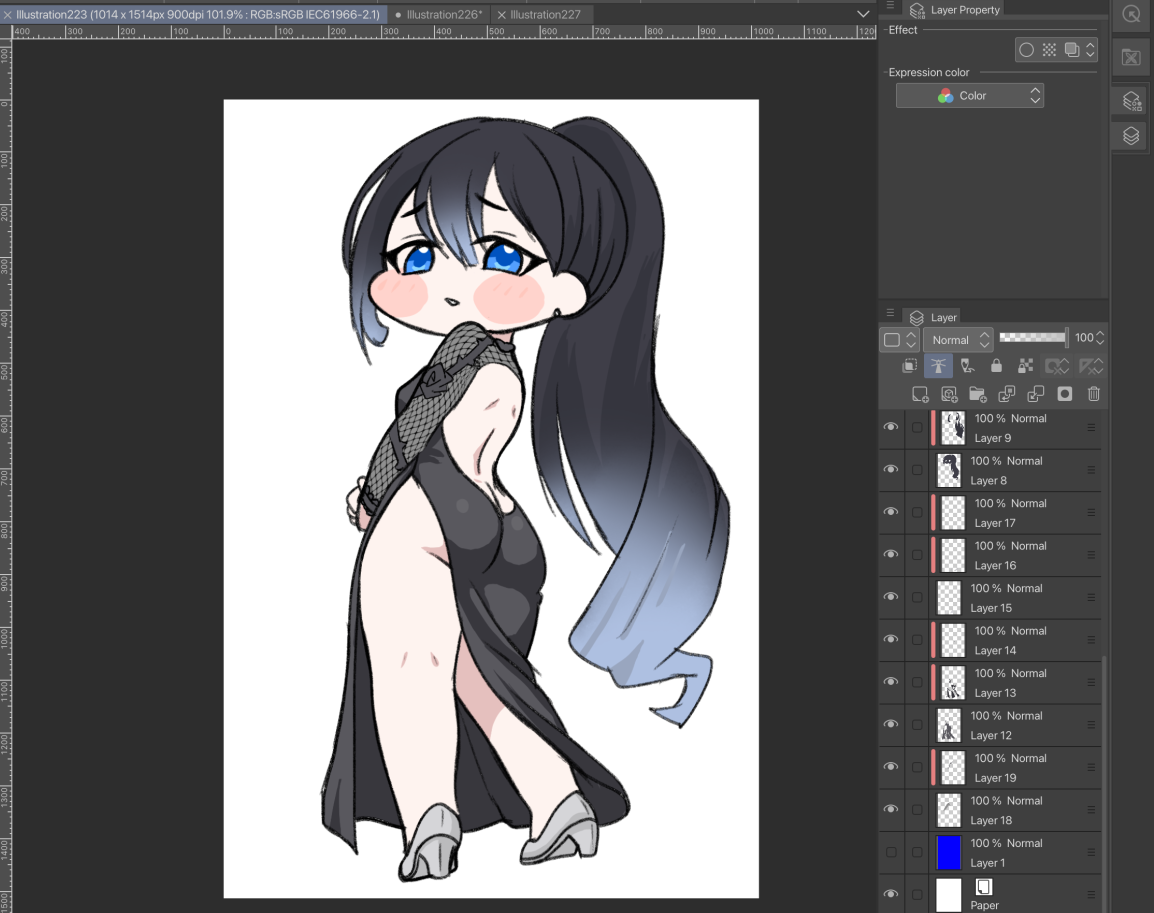
Task: Expand the effect options stepper arrows
Action: pyautogui.click(x=1091, y=49)
